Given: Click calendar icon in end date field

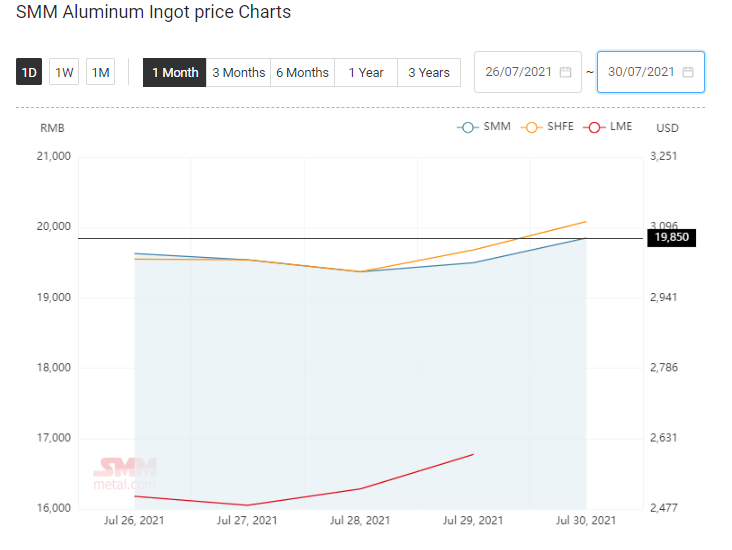Looking at the screenshot, I should pos(688,72).
